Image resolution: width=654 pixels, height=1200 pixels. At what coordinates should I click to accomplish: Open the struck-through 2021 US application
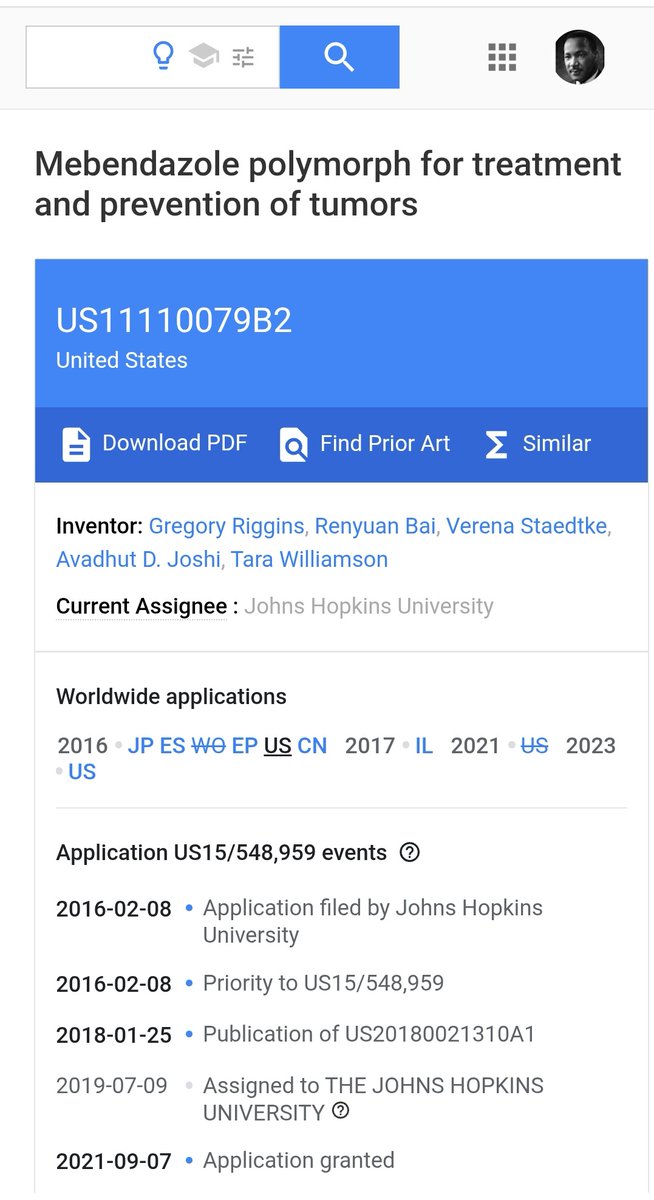(x=535, y=746)
